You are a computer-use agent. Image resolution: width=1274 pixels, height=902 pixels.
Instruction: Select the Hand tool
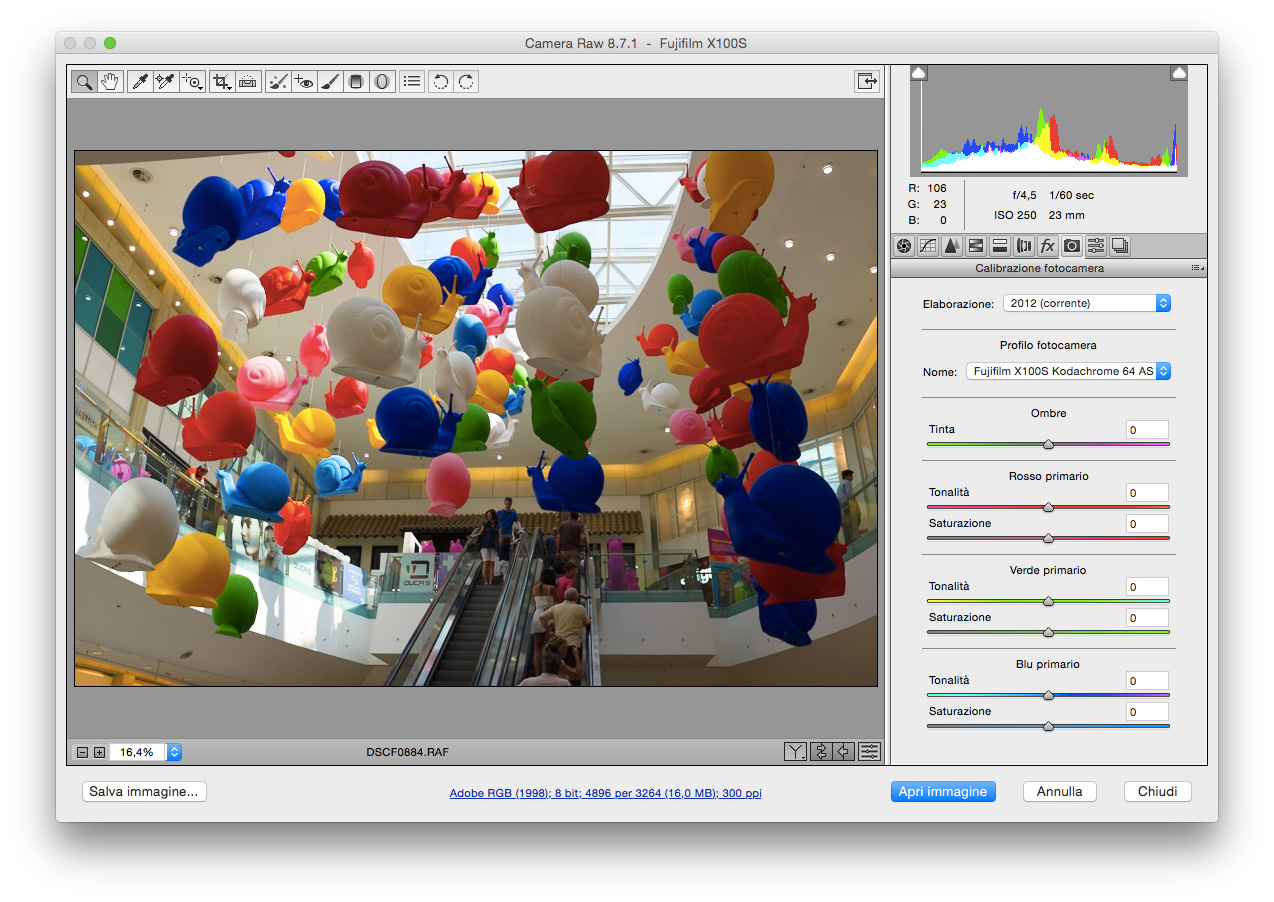point(110,81)
